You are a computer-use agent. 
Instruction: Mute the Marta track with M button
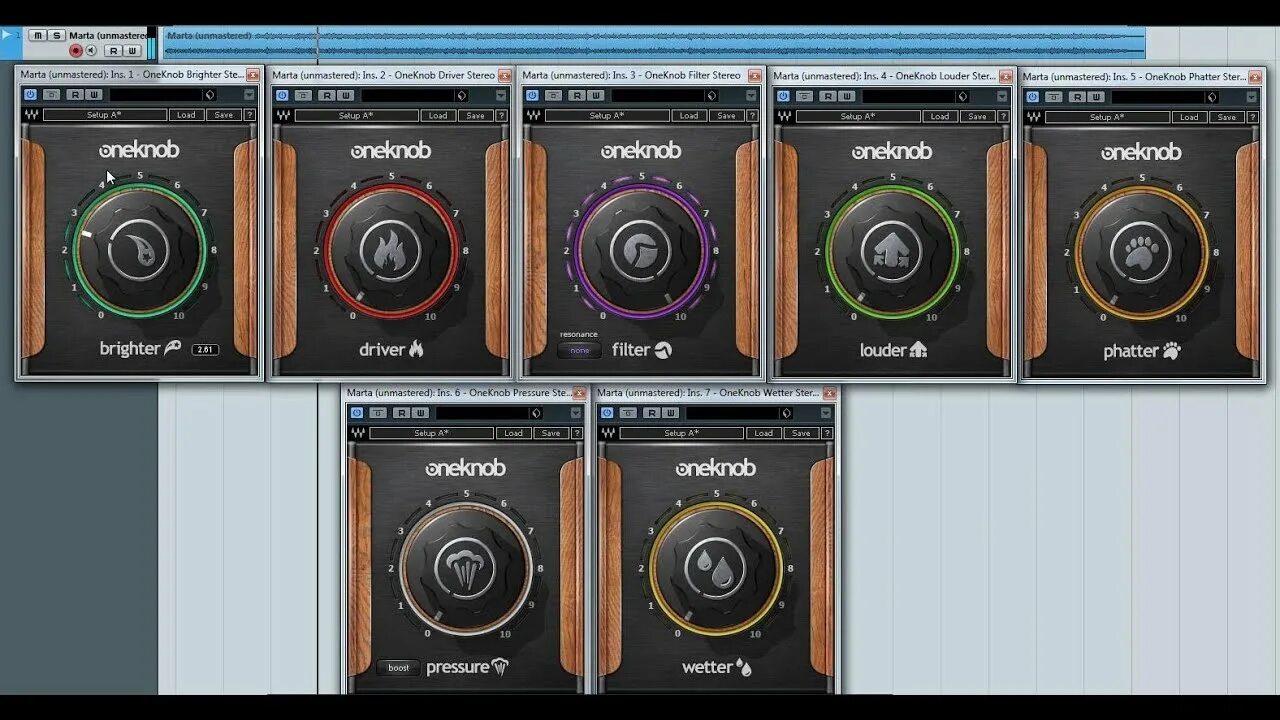(37, 35)
